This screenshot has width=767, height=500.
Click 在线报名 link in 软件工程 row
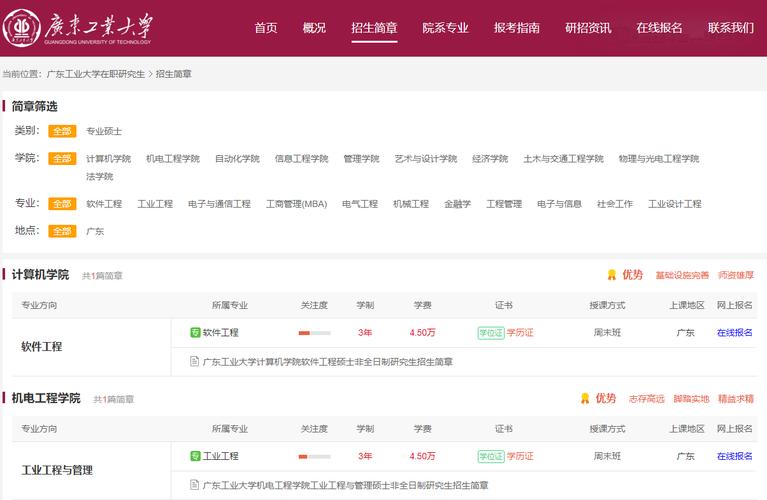(734, 333)
